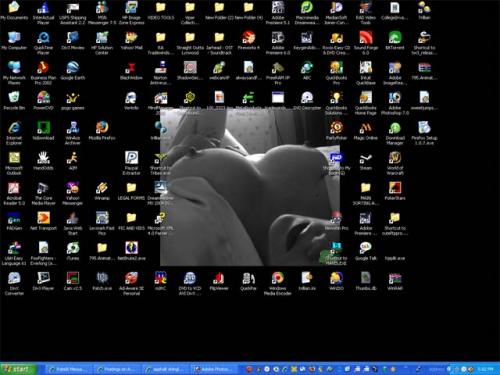Open the Business Plan Pro 2002 shortcut

[x=43, y=73]
